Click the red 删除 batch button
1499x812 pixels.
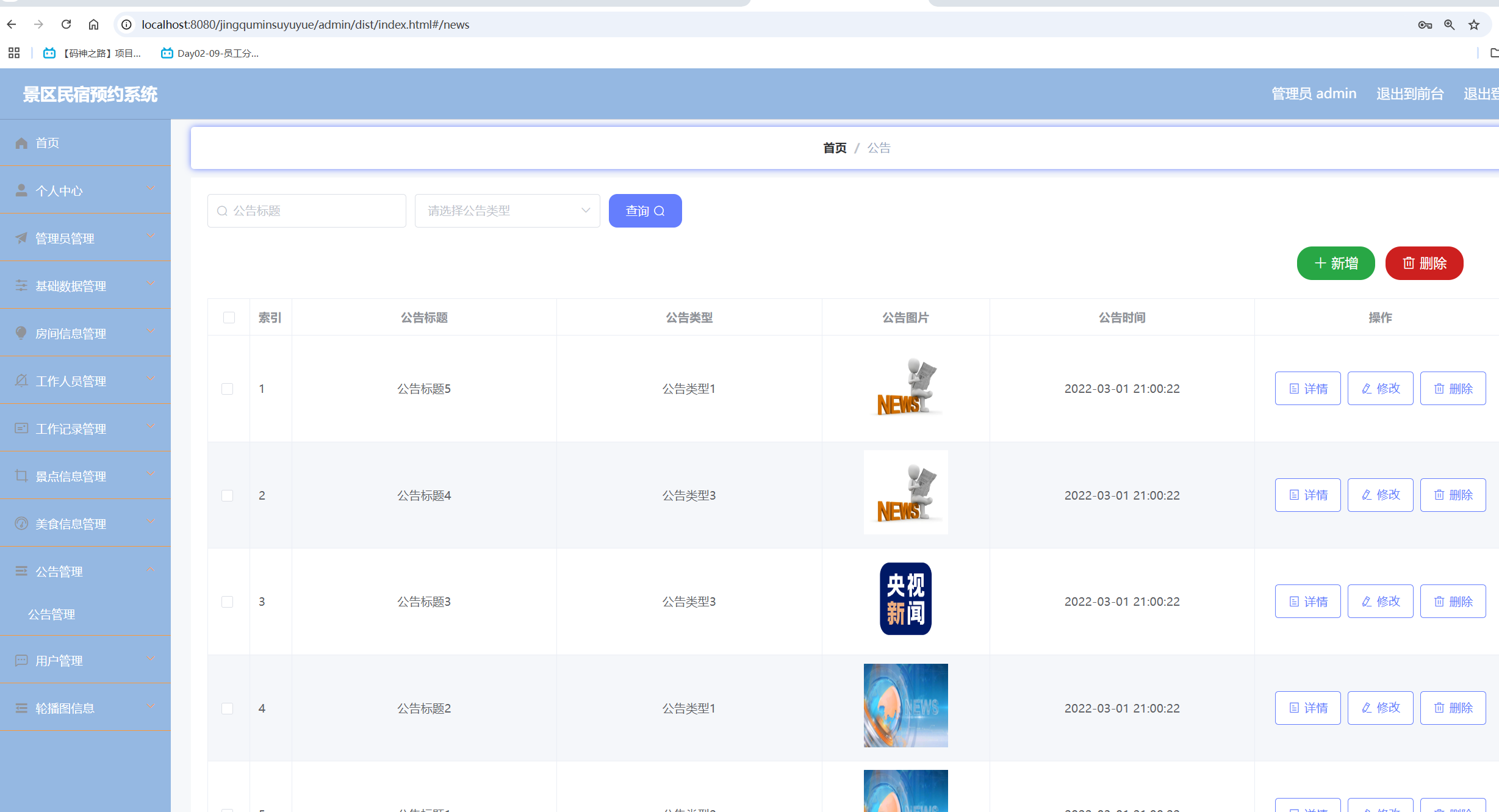coord(1425,263)
